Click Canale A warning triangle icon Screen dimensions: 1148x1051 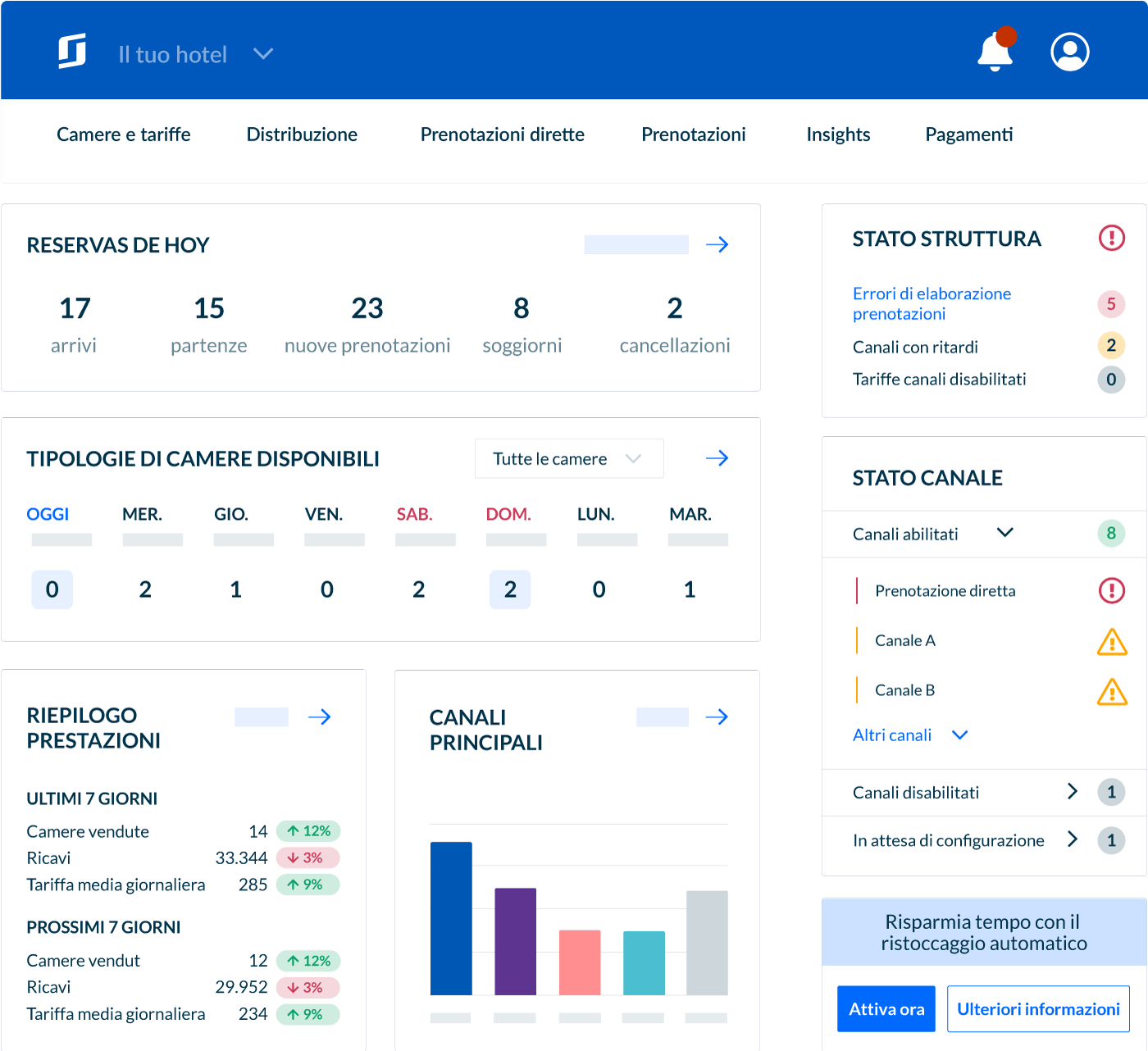click(x=1111, y=642)
